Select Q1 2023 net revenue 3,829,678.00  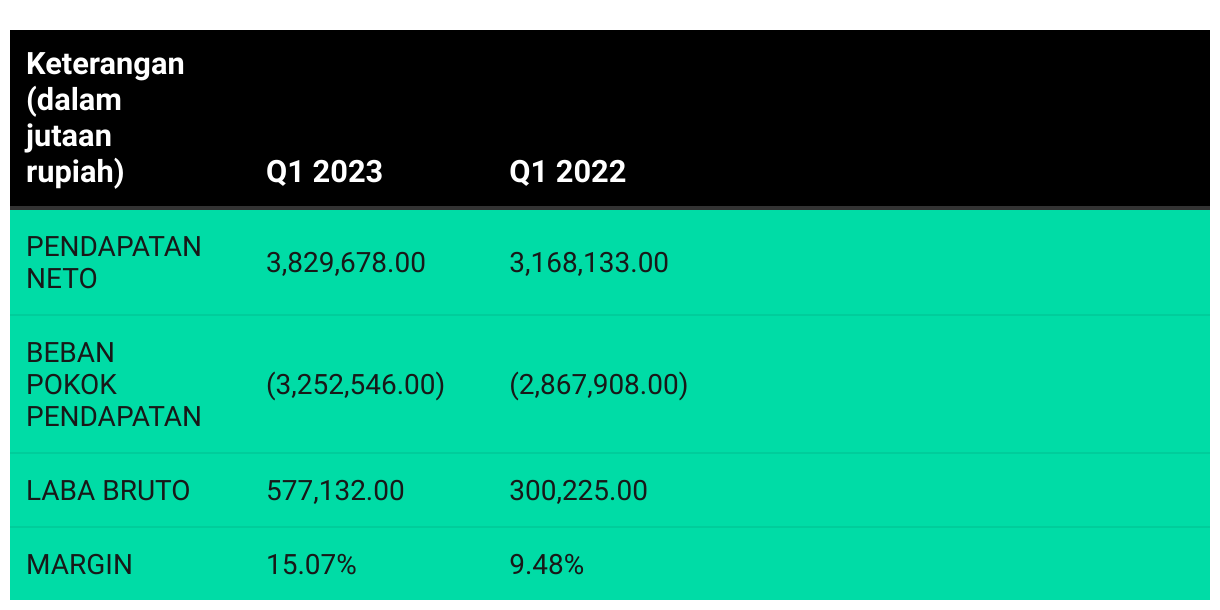[x=346, y=263]
